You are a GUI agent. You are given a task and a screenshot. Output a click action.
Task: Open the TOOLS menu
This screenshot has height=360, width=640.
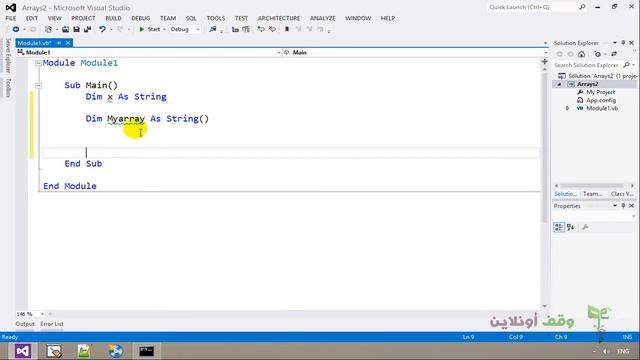[216, 18]
